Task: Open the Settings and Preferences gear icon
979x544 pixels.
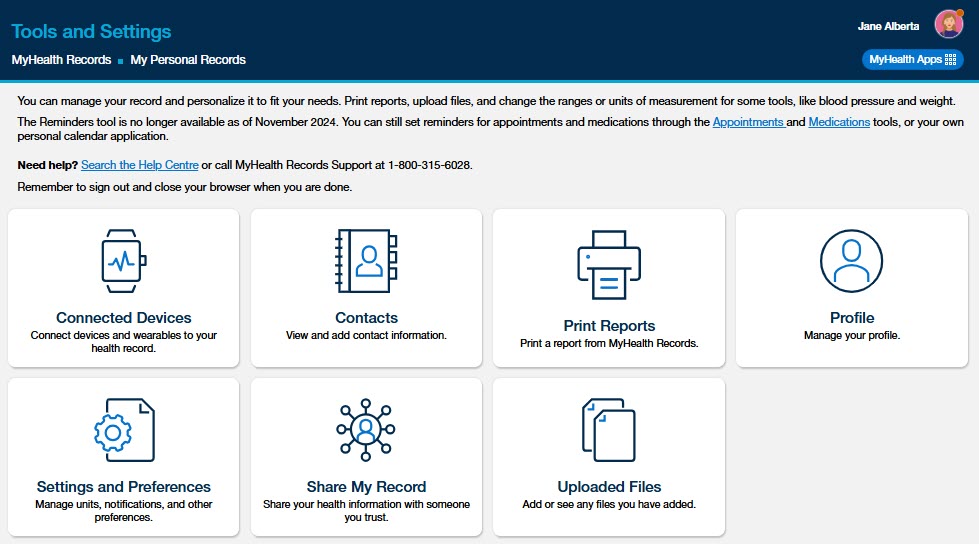Action: pos(123,430)
